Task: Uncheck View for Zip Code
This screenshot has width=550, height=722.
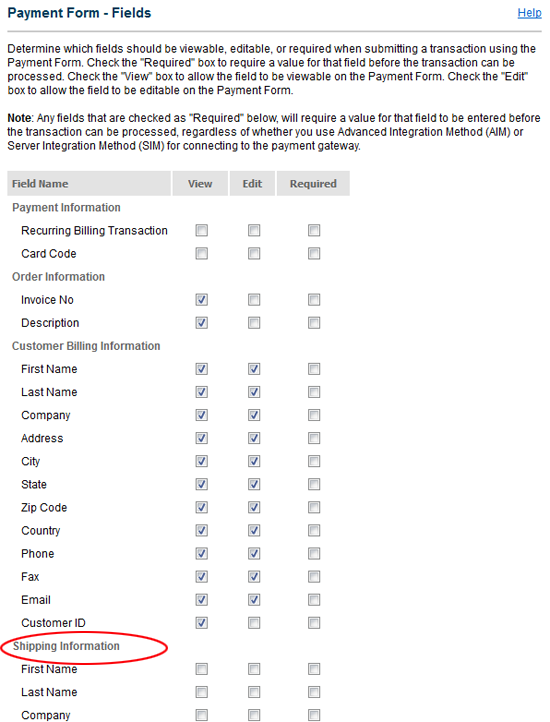Action: click(202, 507)
